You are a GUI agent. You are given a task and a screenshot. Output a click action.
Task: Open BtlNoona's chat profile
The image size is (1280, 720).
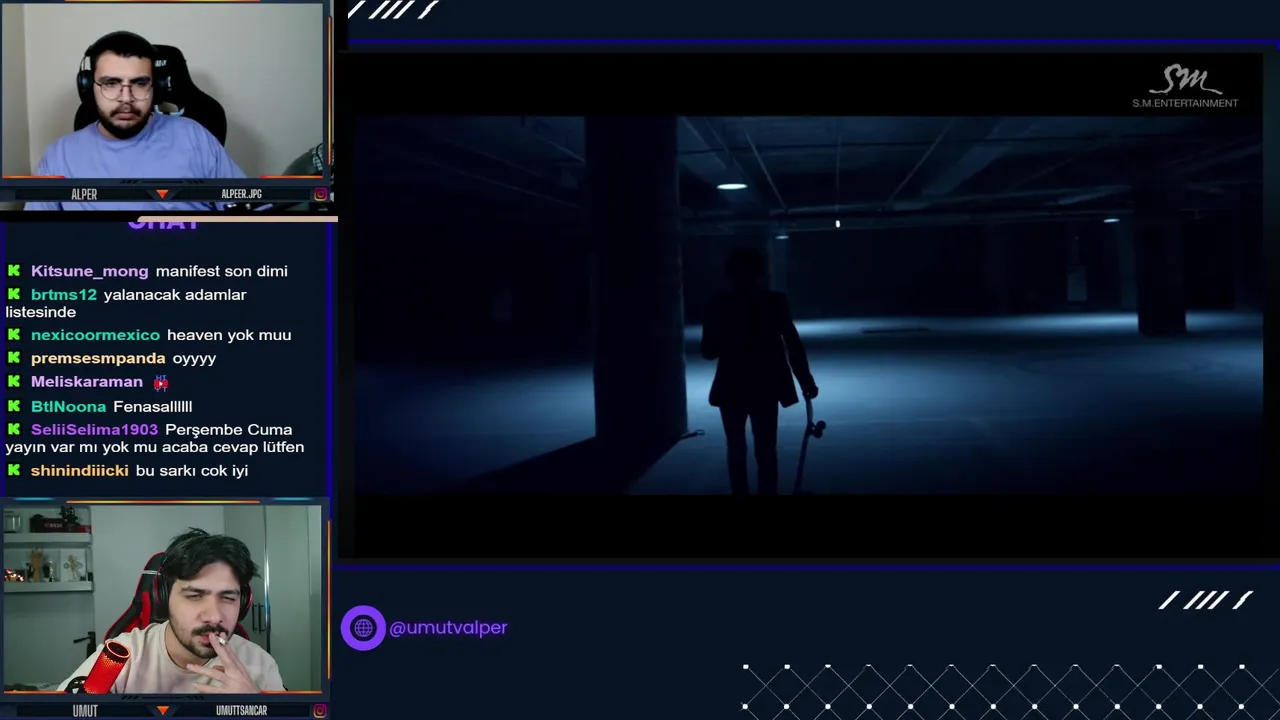pyautogui.click(x=68, y=406)
